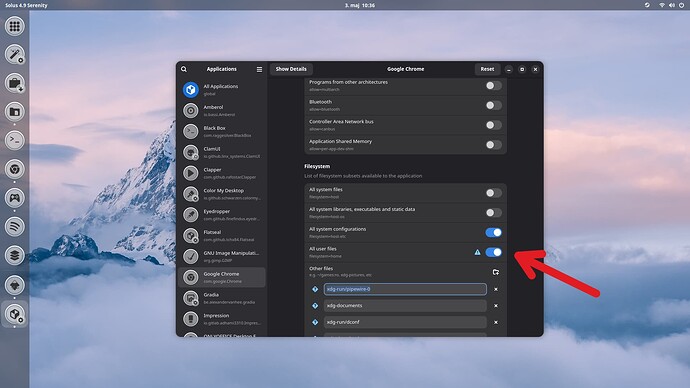Open the volume indicator in top panel
The image size is (690, 388).
(x=672, y=5)
